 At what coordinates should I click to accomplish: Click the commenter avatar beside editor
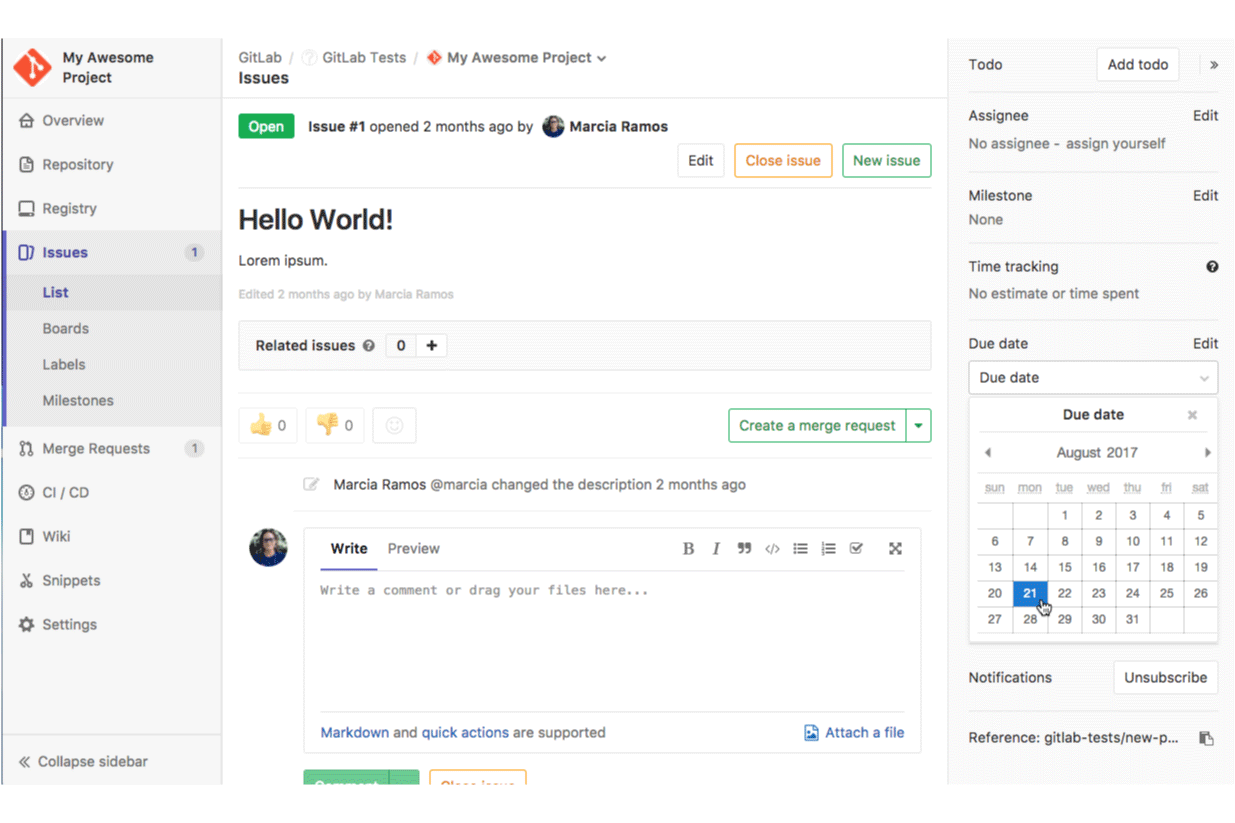point(268,547)
